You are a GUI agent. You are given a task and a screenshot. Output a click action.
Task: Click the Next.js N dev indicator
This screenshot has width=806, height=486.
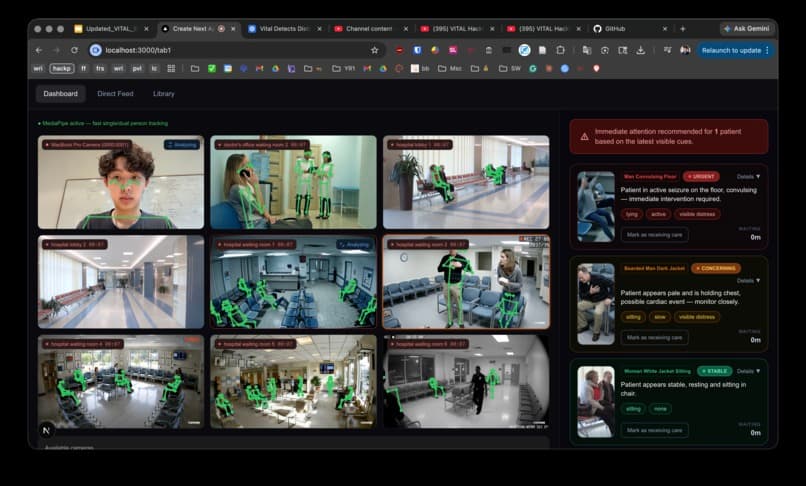[46, 430]
